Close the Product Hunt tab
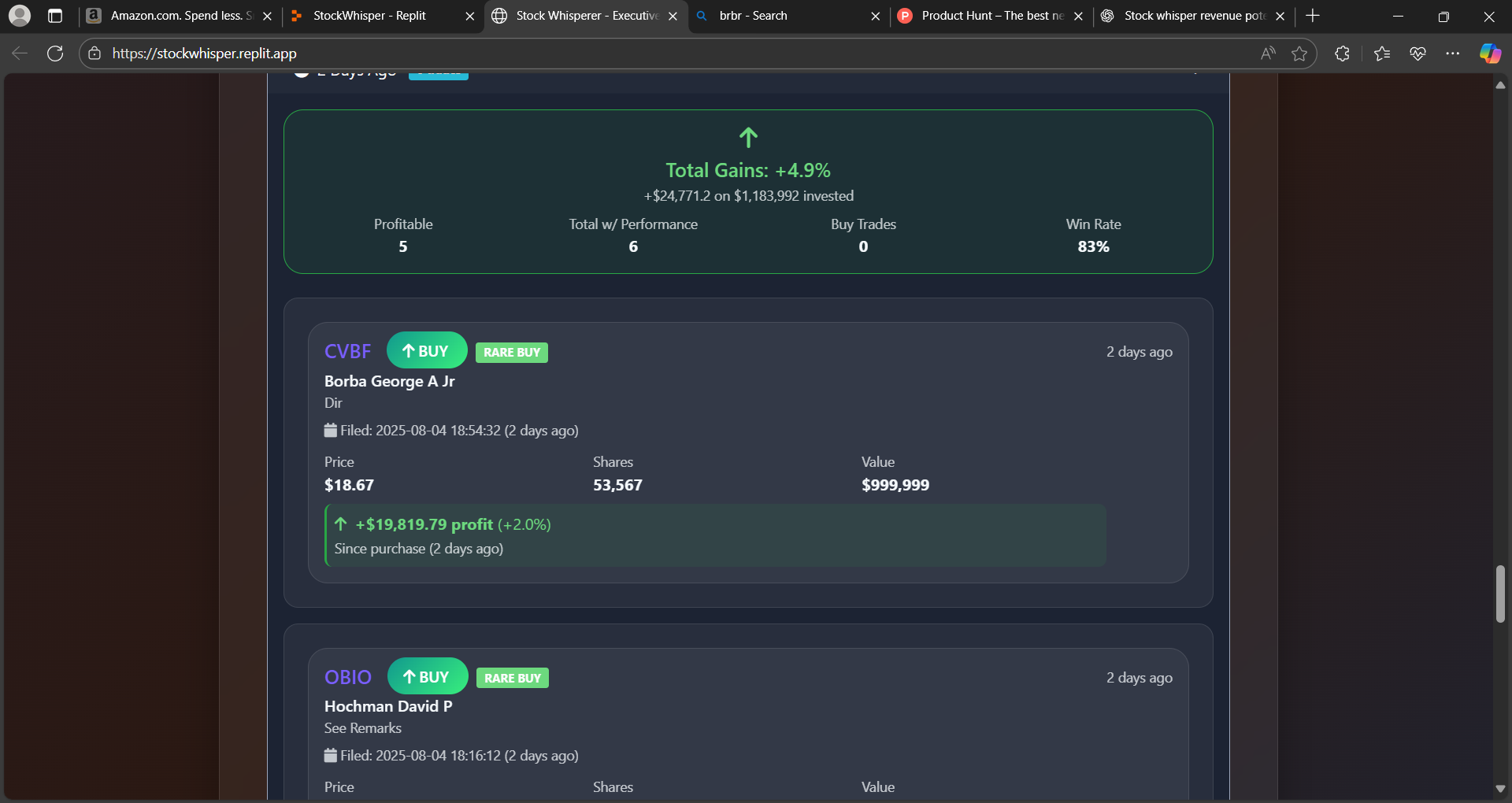 tap(1078, 16)
